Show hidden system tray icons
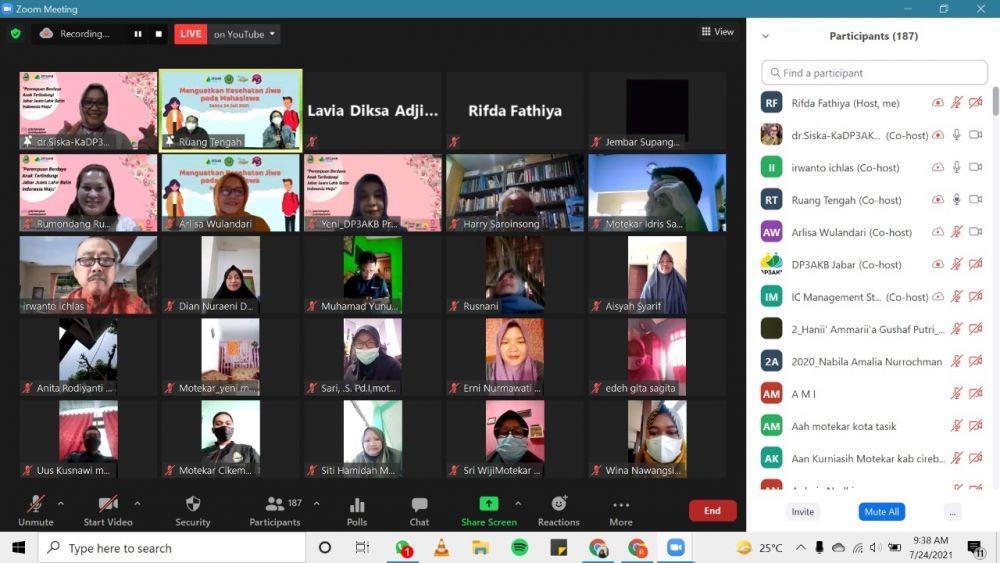1000x563 pixels. pyautogui.click(x=801, y=548)
